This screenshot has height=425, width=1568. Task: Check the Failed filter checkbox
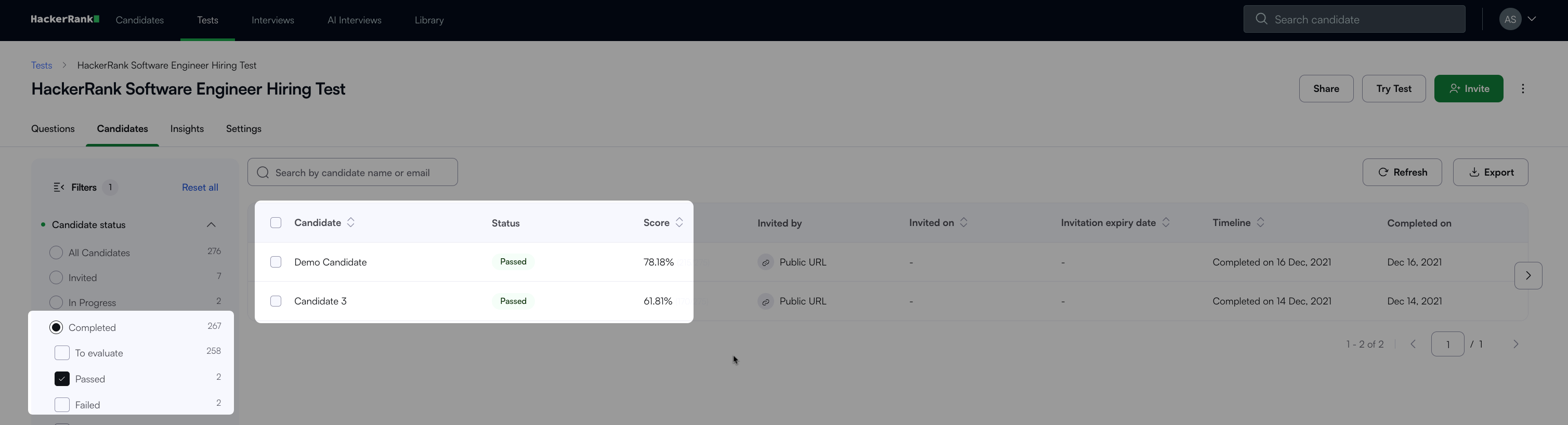pos(62,404)
